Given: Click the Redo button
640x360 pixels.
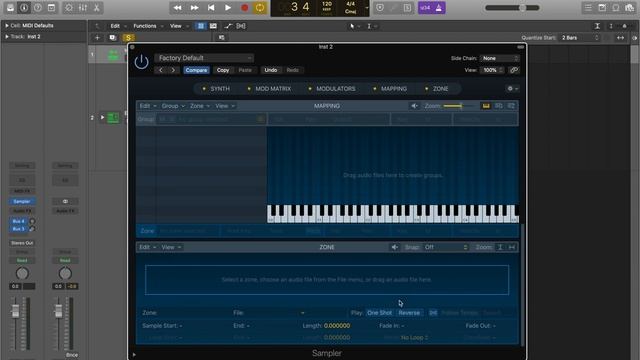Looking at the screenshot, I should point(293,70).
